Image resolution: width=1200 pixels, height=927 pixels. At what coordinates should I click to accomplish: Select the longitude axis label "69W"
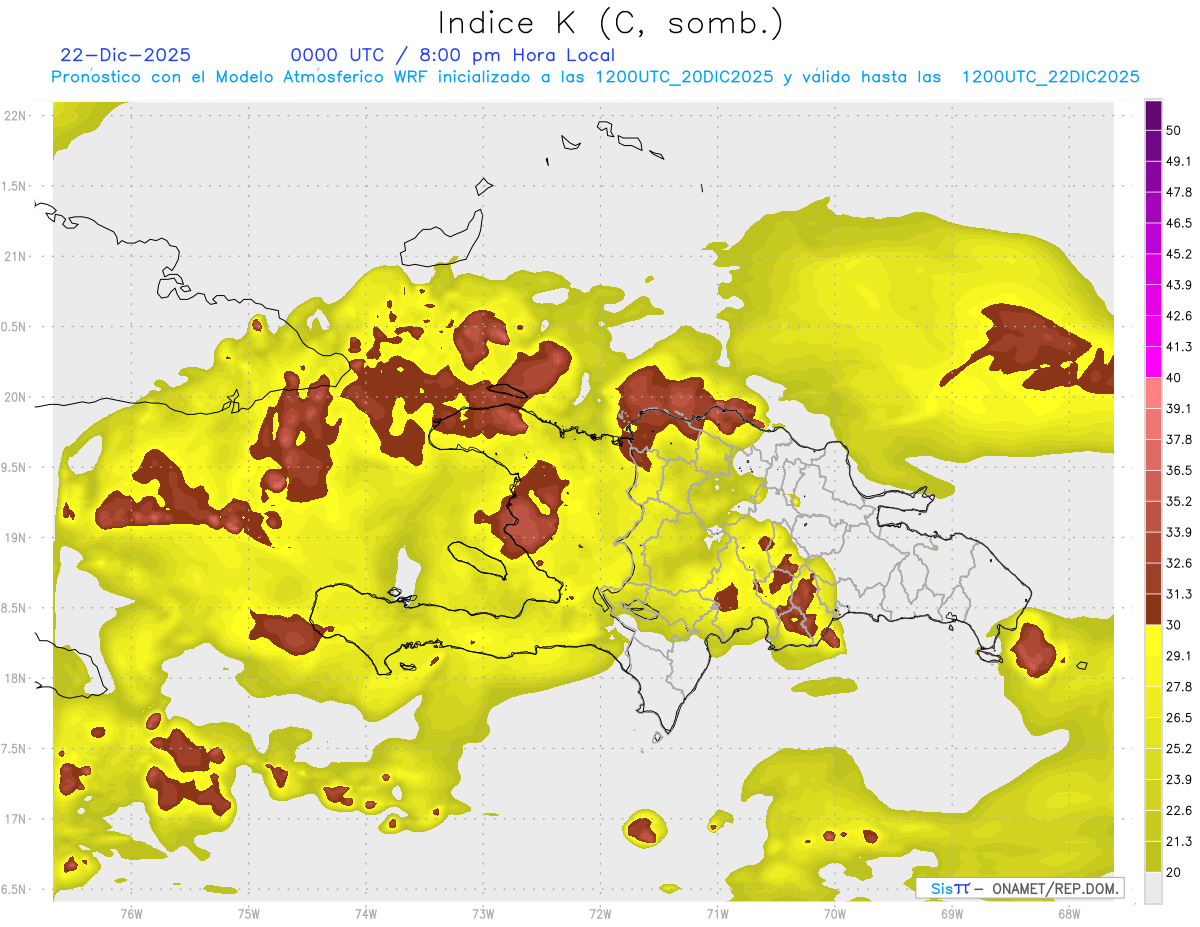point(952,914)
